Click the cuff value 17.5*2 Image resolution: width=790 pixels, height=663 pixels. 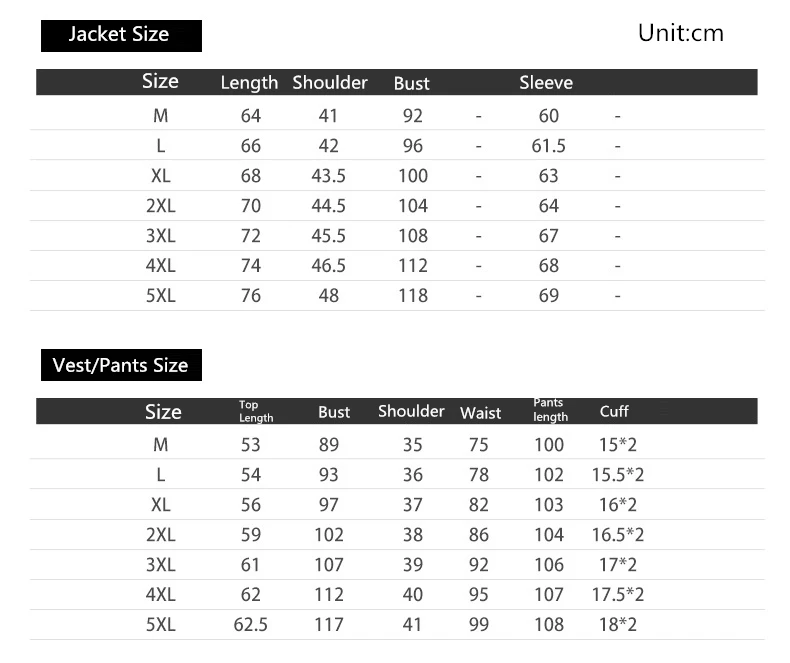click(x=618, y=594)
